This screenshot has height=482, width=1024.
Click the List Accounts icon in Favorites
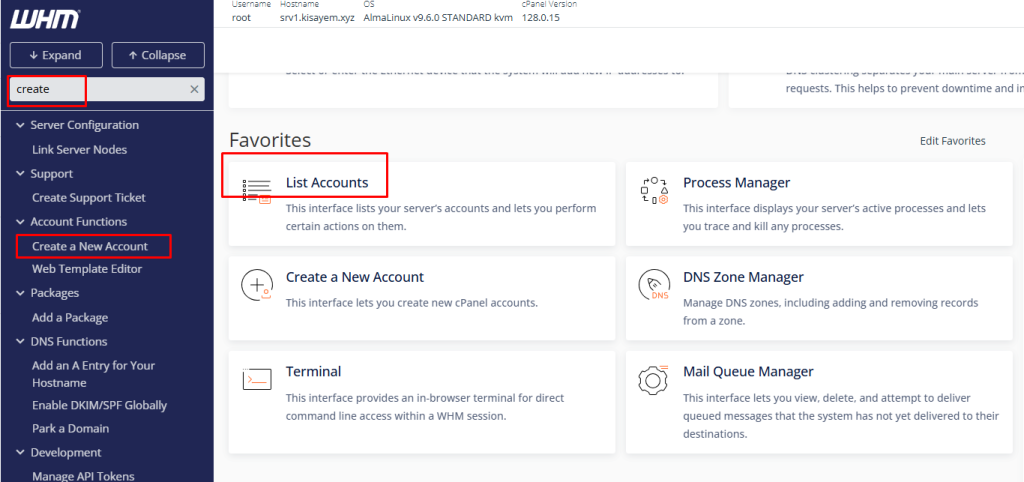257,190
